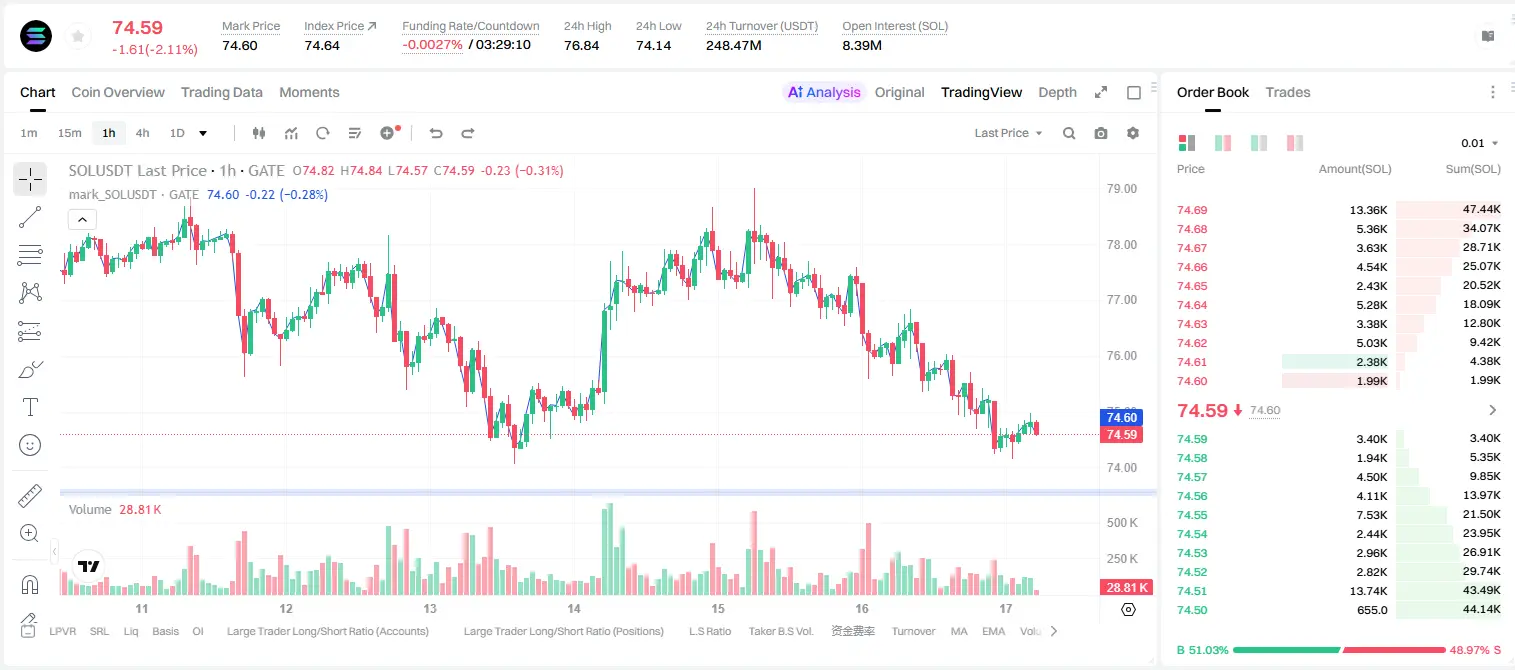Select the text annotation tool

point(30,407)
